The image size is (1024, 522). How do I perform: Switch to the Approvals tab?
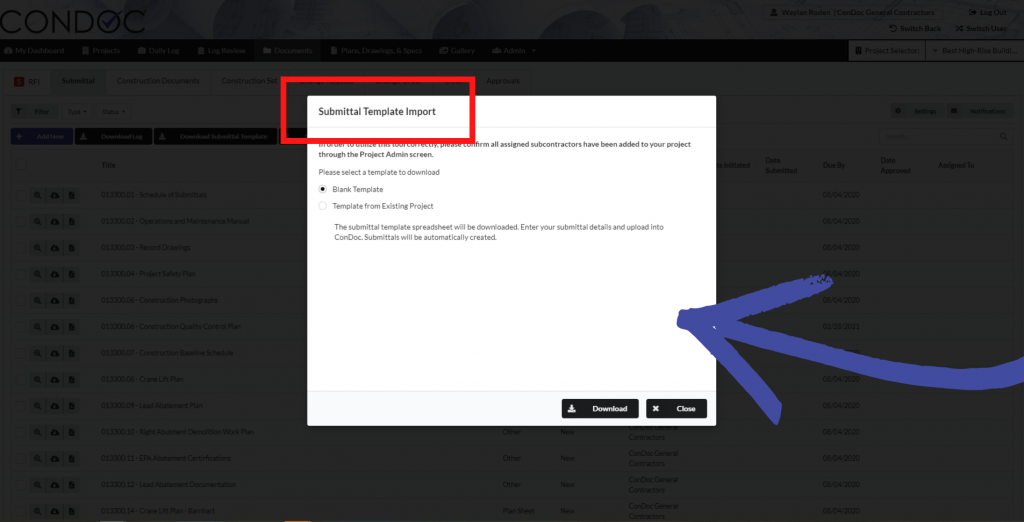coord(503,81)
